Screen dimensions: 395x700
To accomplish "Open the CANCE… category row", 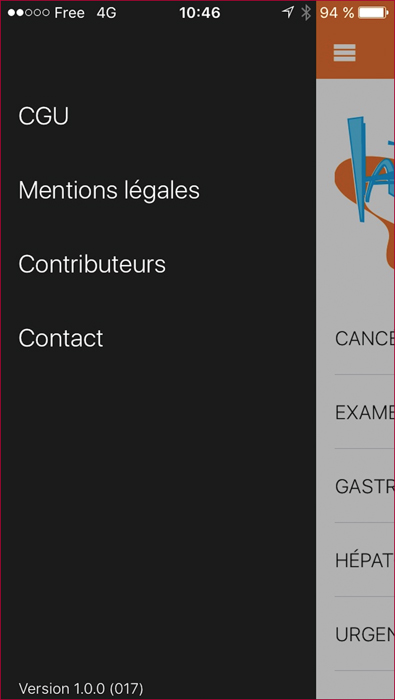I will tap(365, 338).
